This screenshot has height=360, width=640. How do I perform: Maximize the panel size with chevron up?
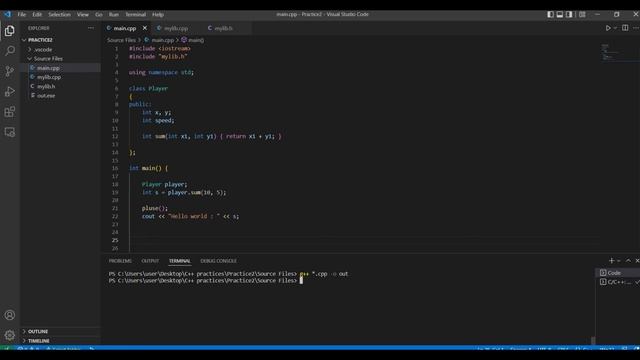[628, 261]
